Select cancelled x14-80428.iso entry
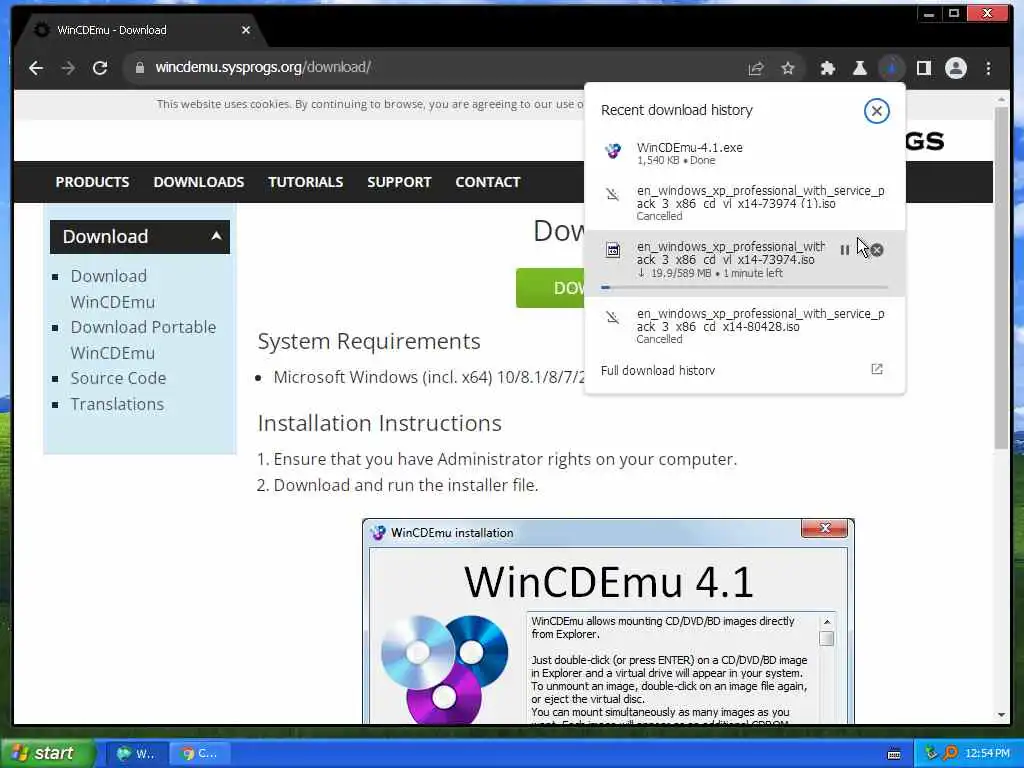Screen dimensions: 1024x768 [x=744, y=325]
